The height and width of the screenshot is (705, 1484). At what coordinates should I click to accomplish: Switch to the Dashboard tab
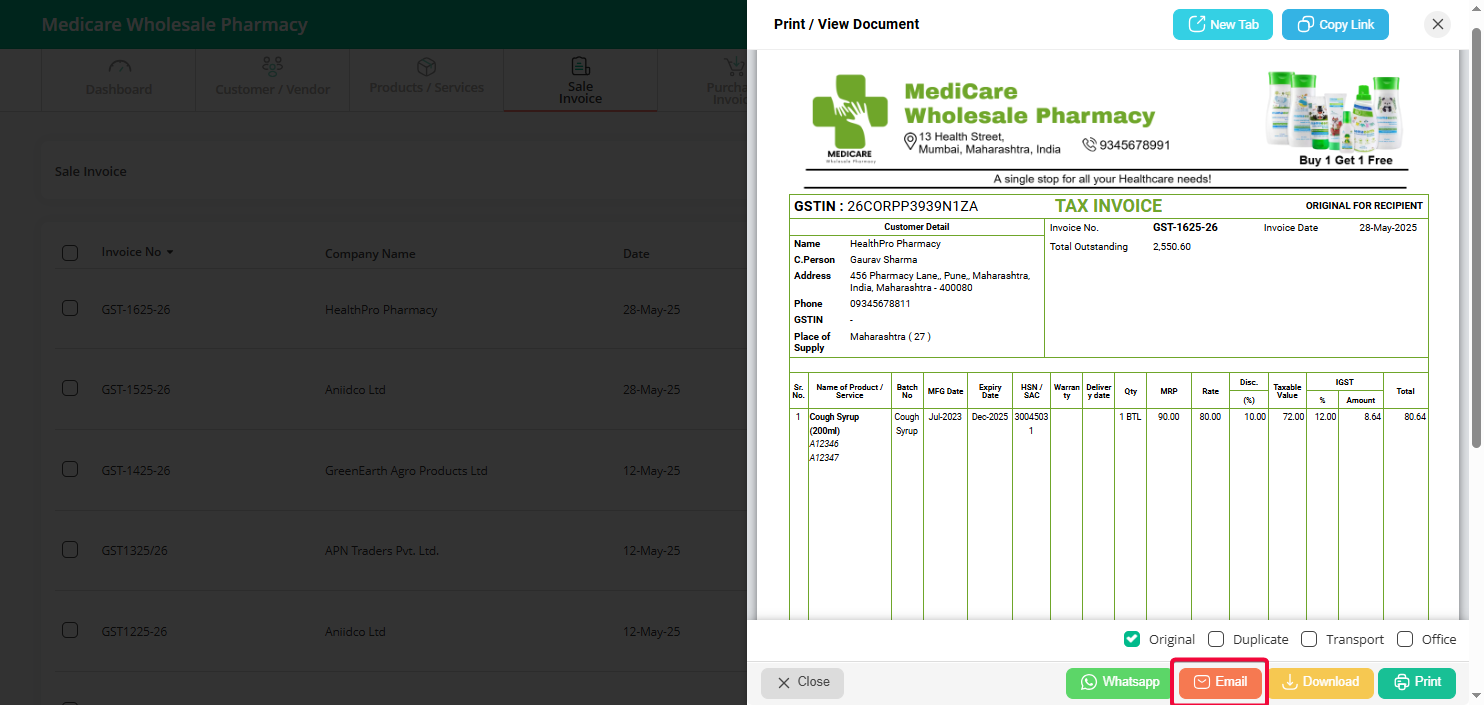click(119, 79)
